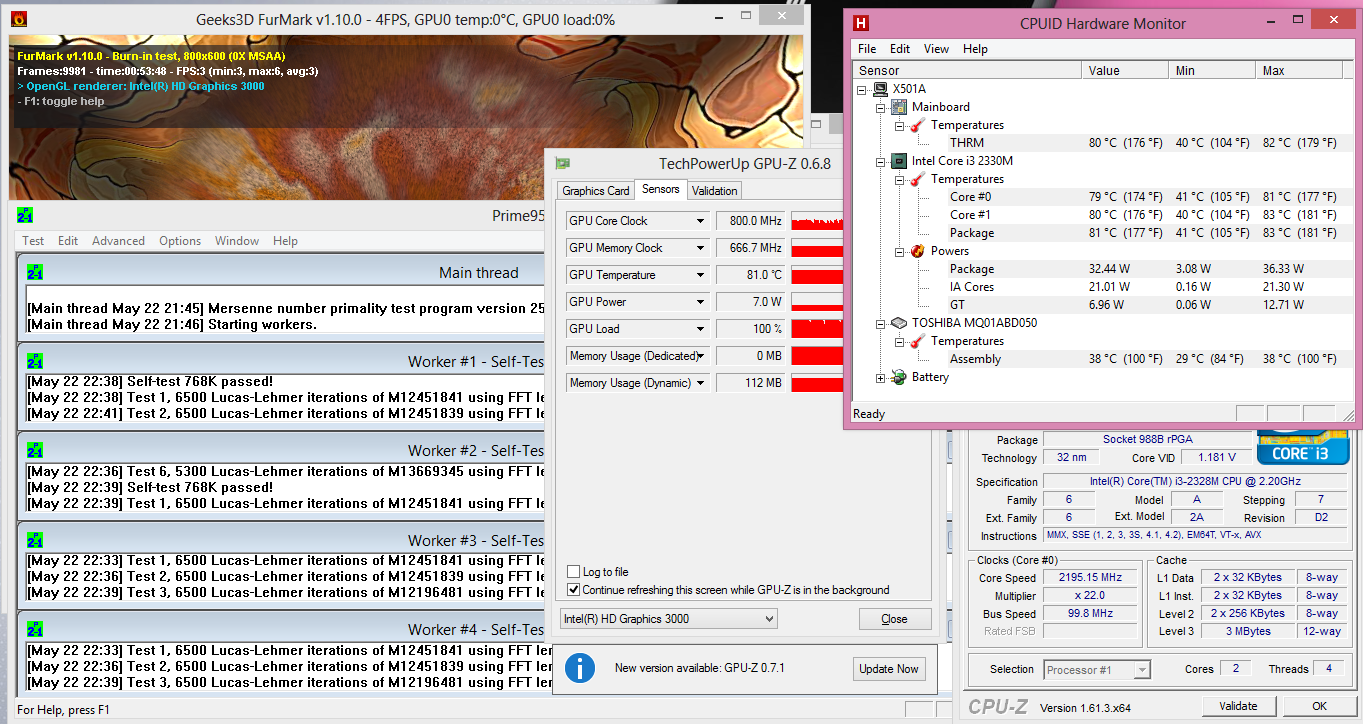1363x724 pixels.
Task: Open the GPU Core Clock sensor dropdown
Action: click(702, 221)
